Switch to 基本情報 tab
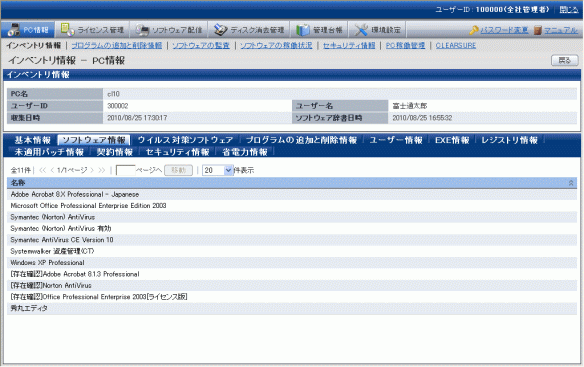 (33, 140)
